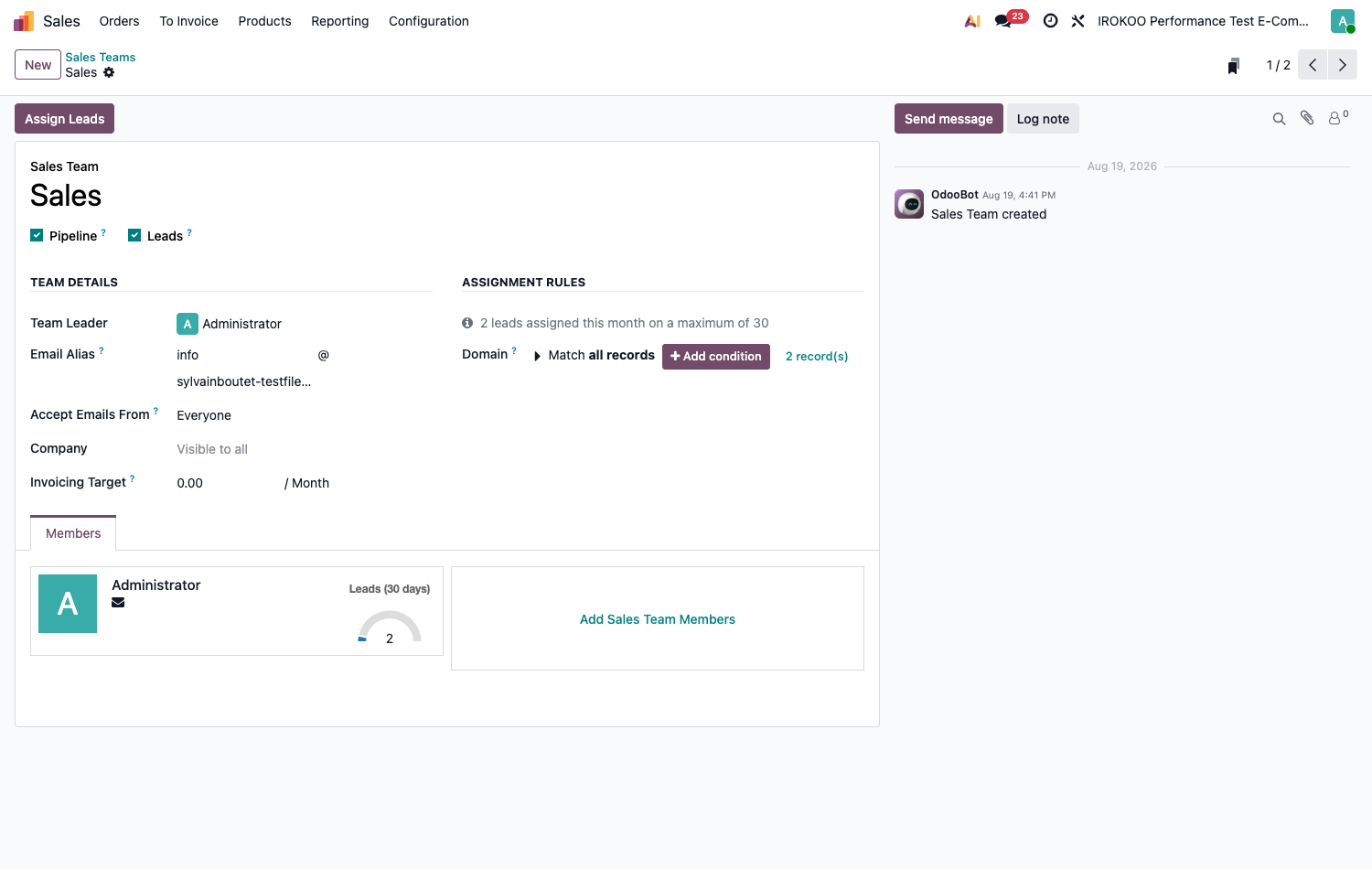The image size is (1372, 869).
Task: Open the Company Visible to all field
Action: 304,449
